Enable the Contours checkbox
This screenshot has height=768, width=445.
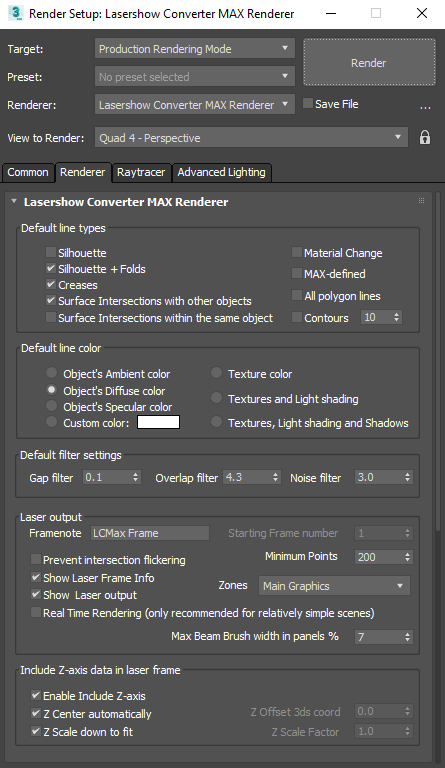(x=296, y=317)
